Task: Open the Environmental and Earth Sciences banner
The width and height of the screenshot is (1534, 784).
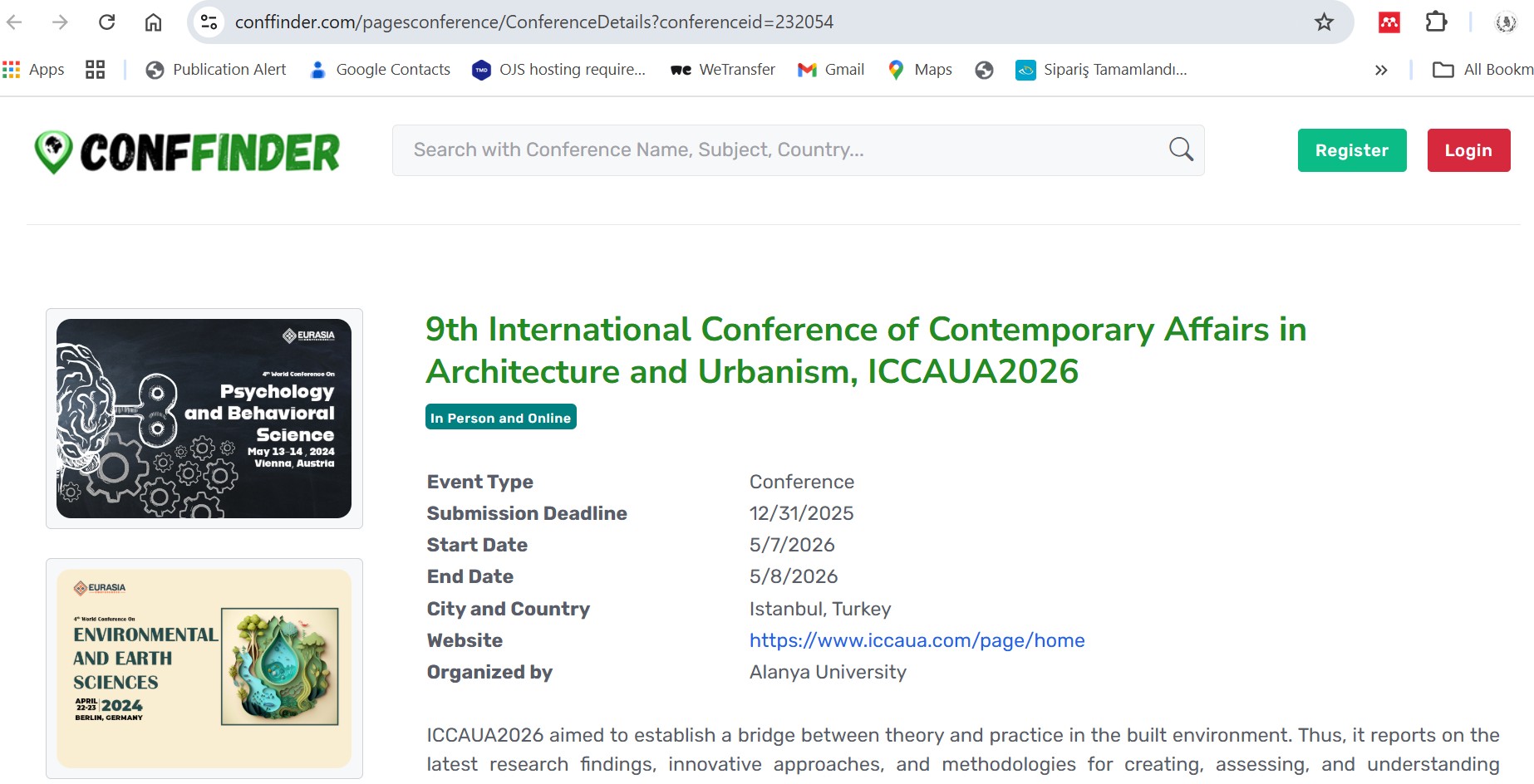Action: tap(204, 668)
